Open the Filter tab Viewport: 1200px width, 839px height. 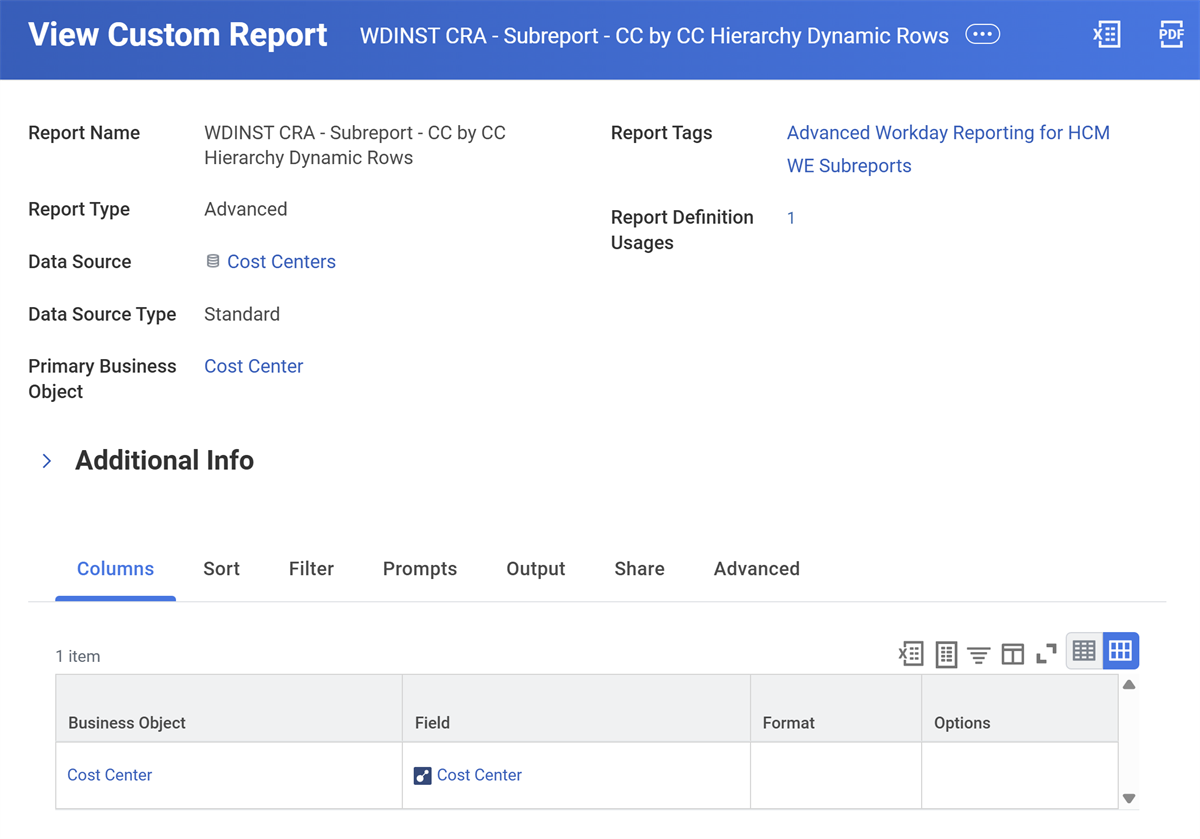(x=311, y=569)
